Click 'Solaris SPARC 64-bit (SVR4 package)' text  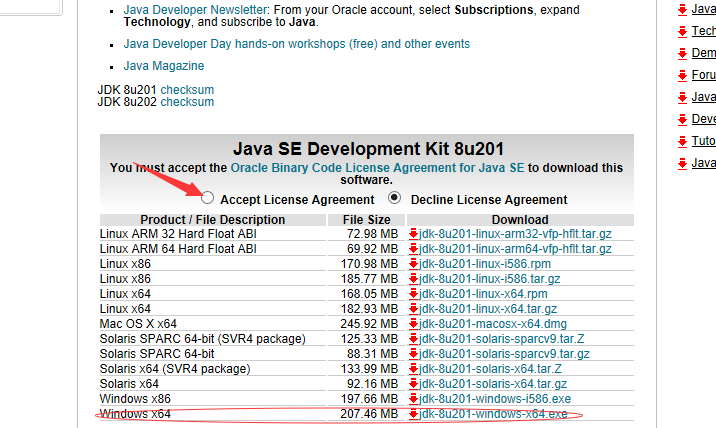pos(202,339)
